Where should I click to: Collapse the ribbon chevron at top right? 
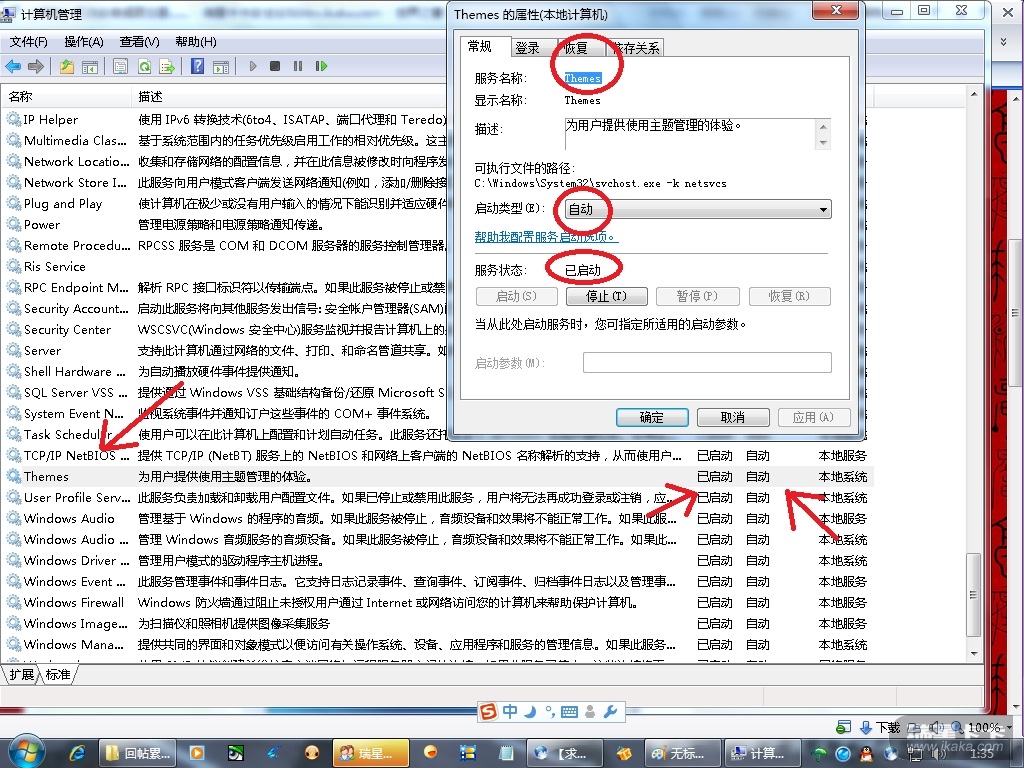1004,41
